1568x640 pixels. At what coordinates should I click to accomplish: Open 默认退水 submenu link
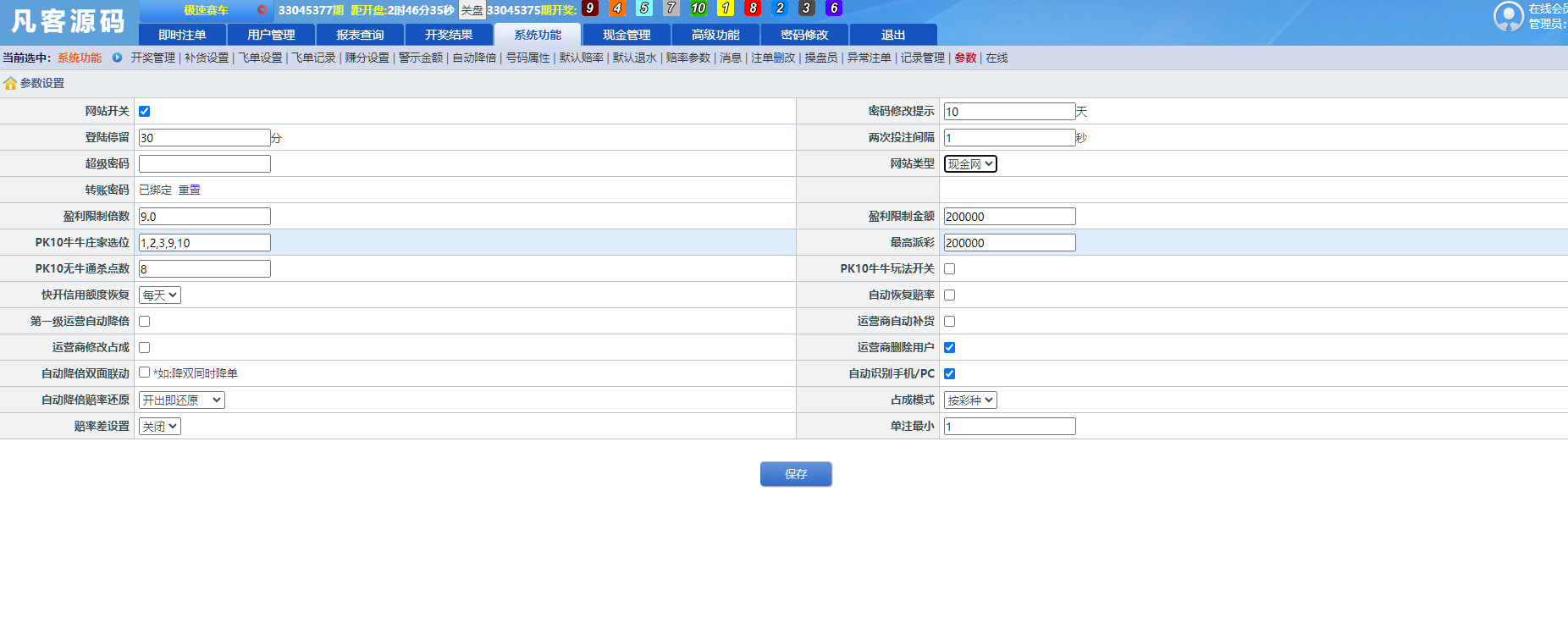point(634,58)
